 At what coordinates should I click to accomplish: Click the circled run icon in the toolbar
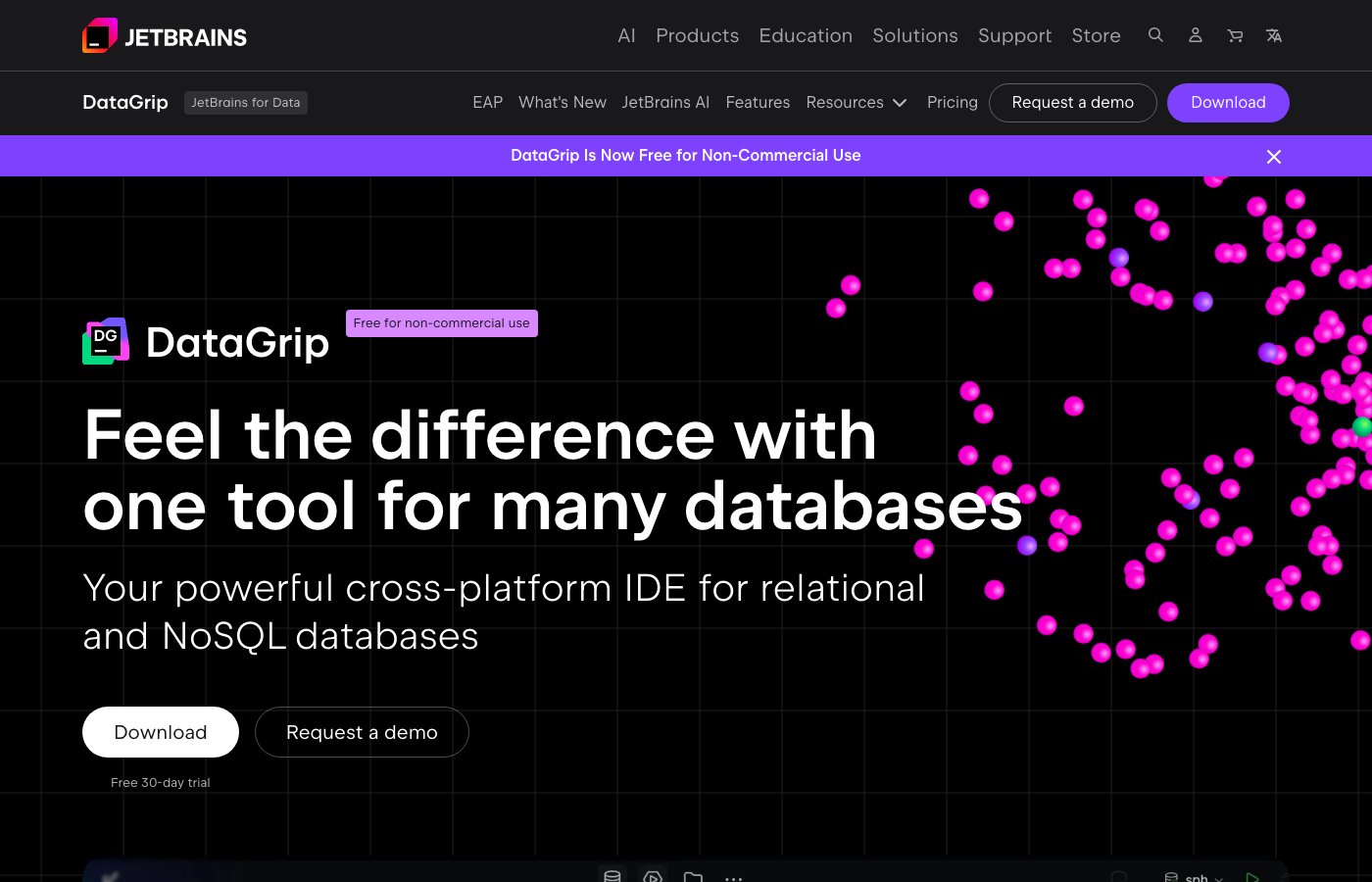(653, 876)
